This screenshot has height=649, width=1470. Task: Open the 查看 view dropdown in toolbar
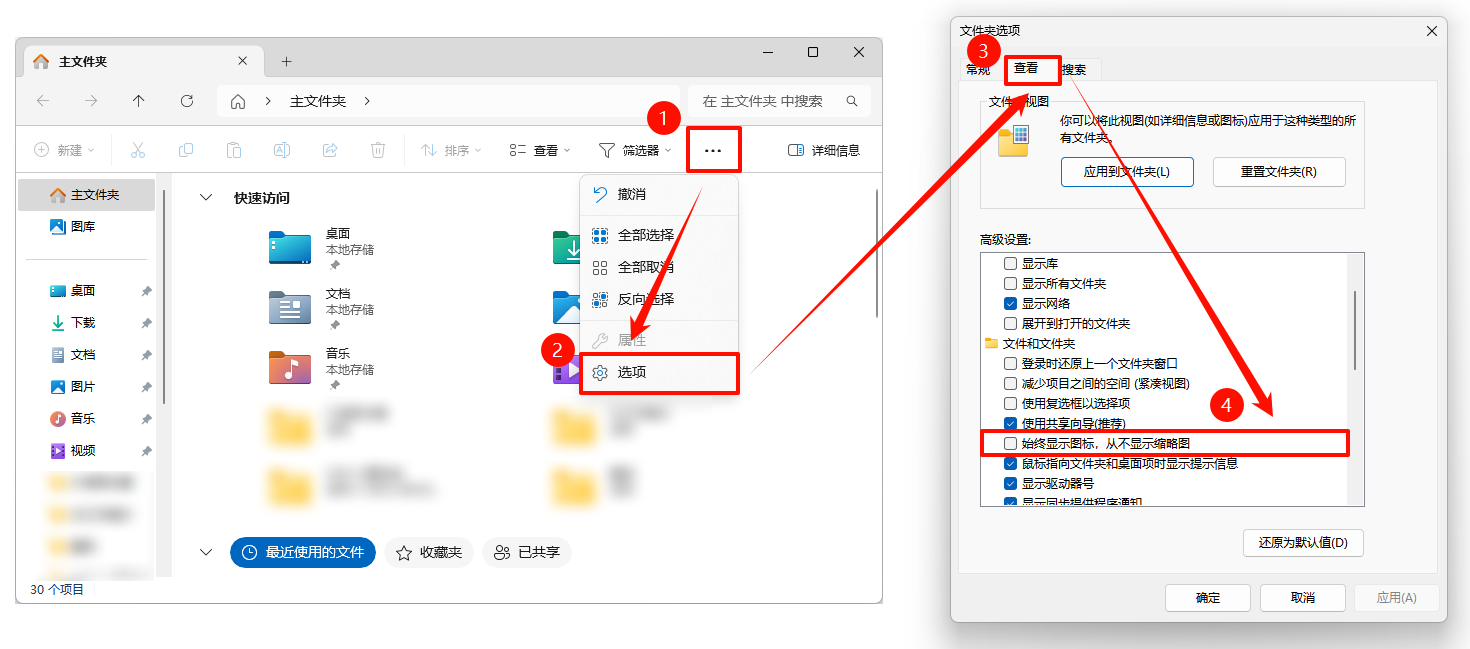point(540,150)
